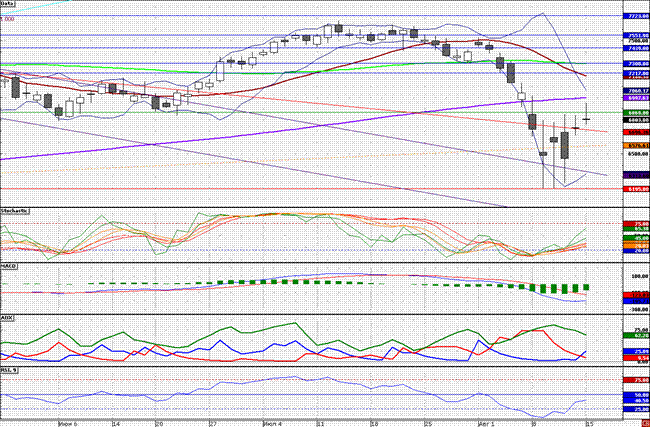
Task: Click the red 6195.00 support price tag
Action: coord(636,189)
